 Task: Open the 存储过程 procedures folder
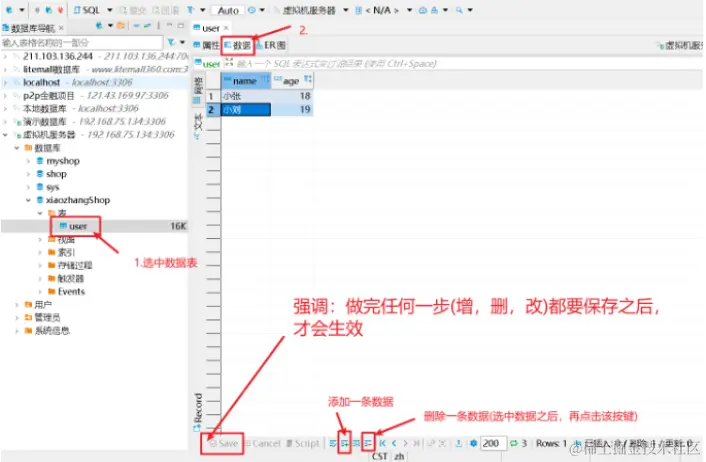70,265
